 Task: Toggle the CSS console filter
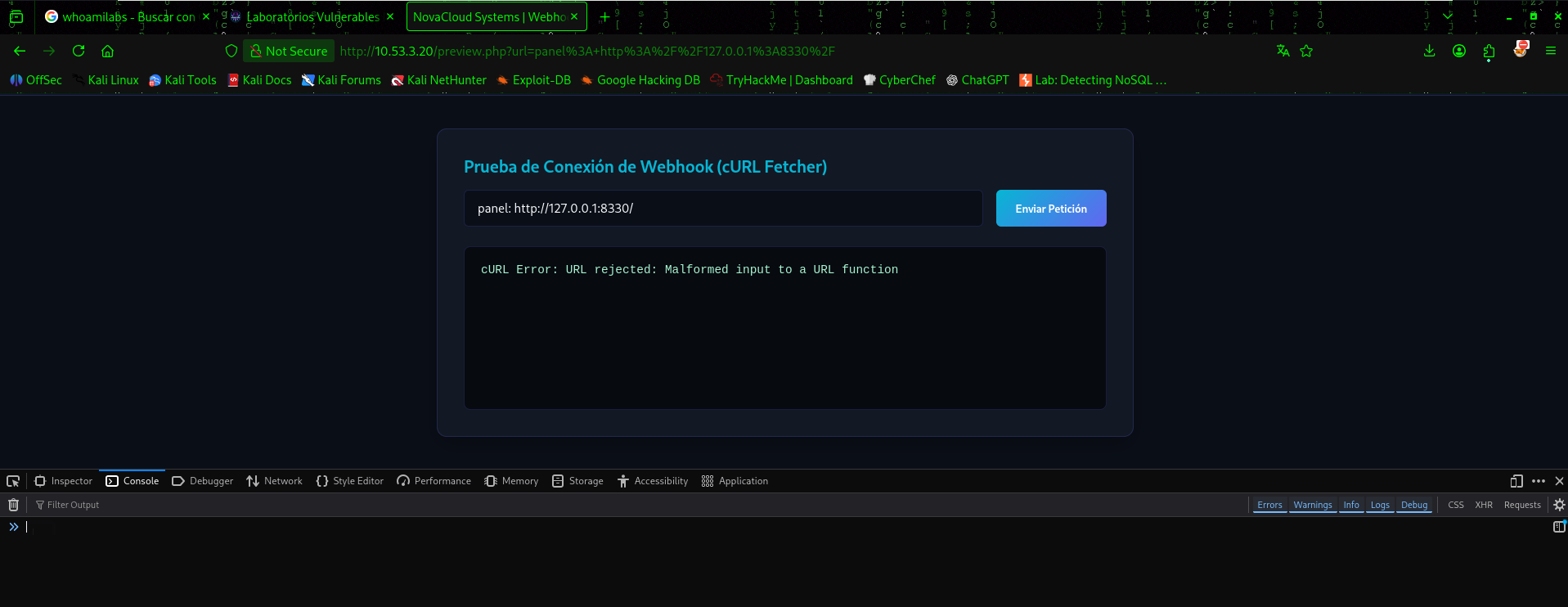click(x=1456, y=505)
